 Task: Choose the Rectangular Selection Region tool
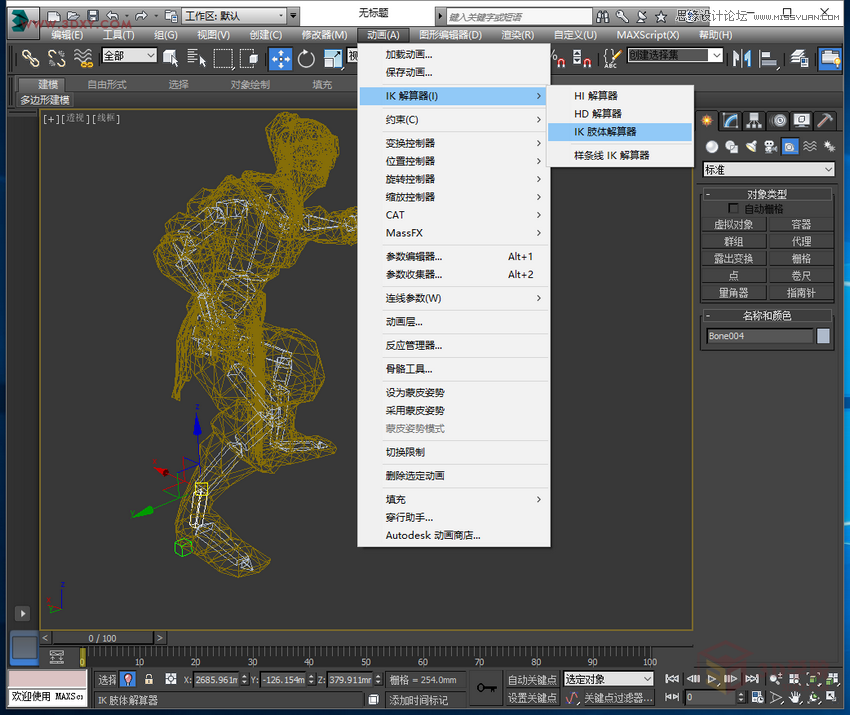click(x=223, y=58)
